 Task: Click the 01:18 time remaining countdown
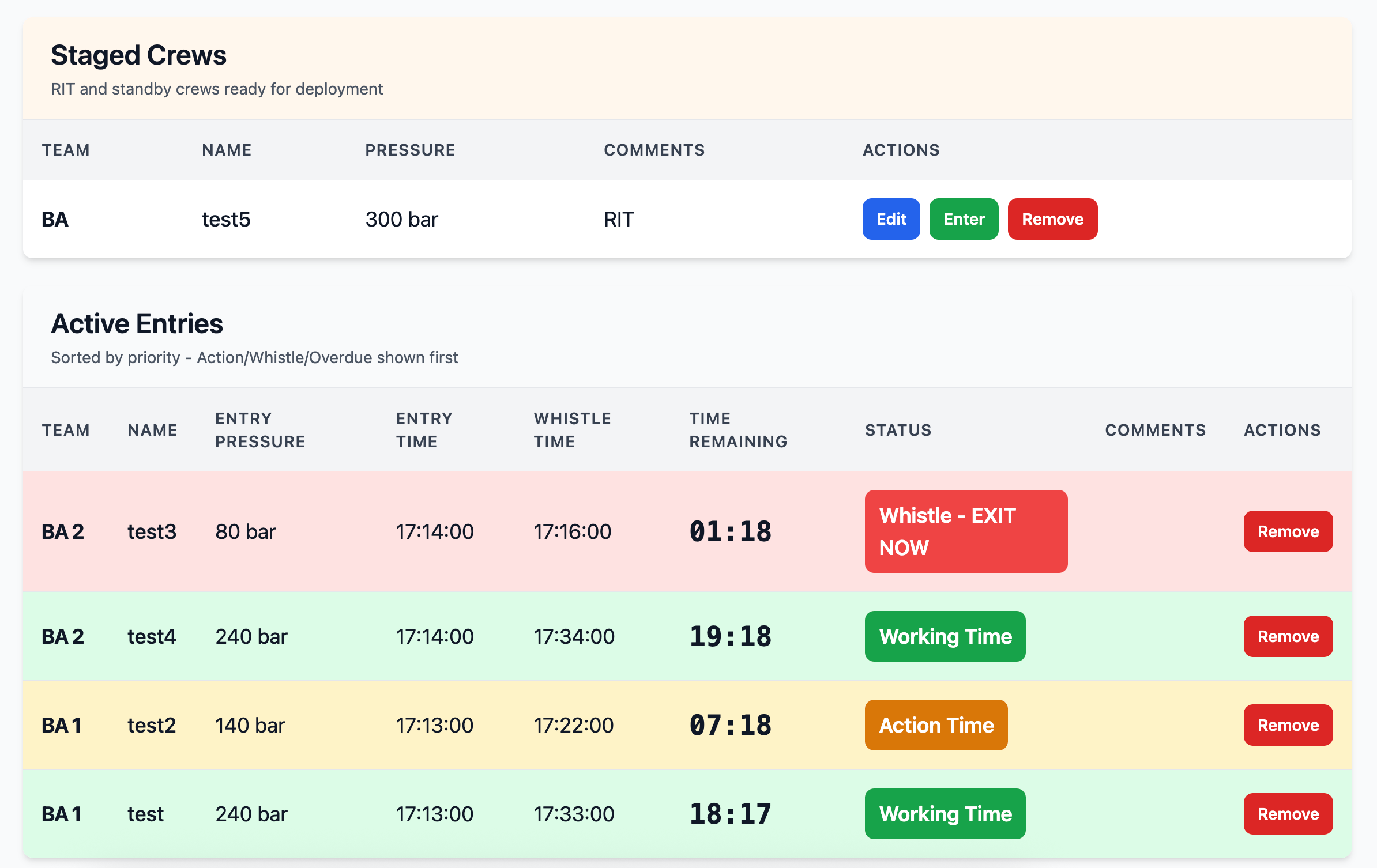[x=730, y=531]
